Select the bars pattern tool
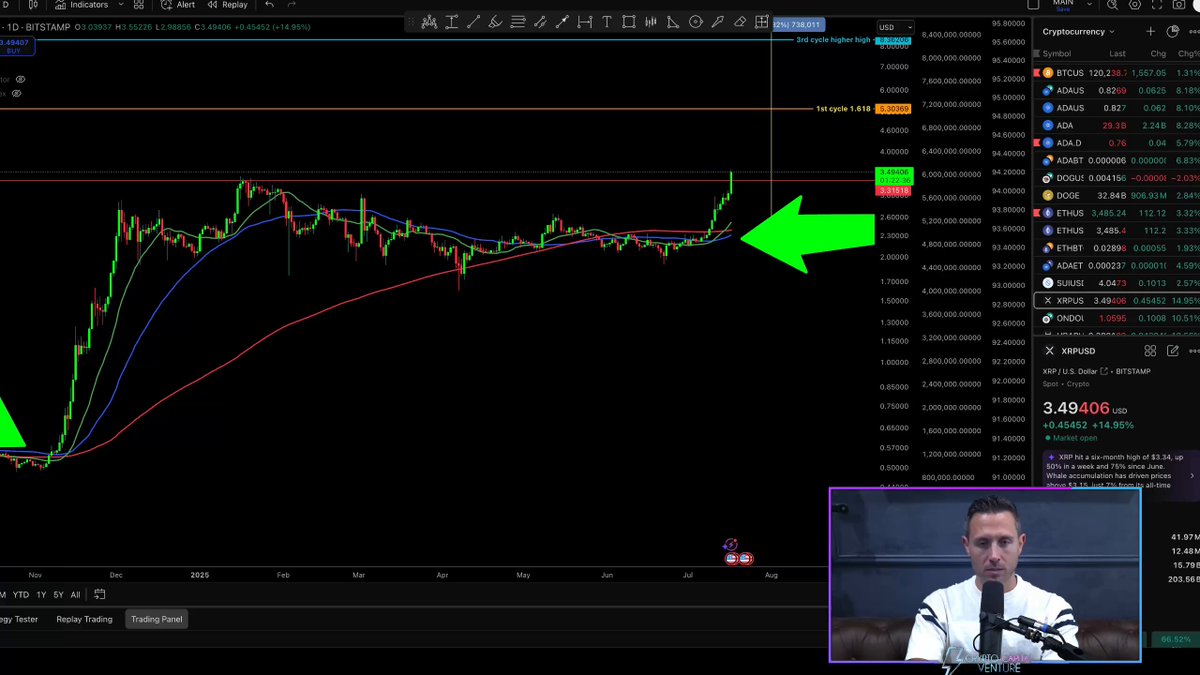The height and width of the screenshot is (675, 1200). click(x=650, y=22)
